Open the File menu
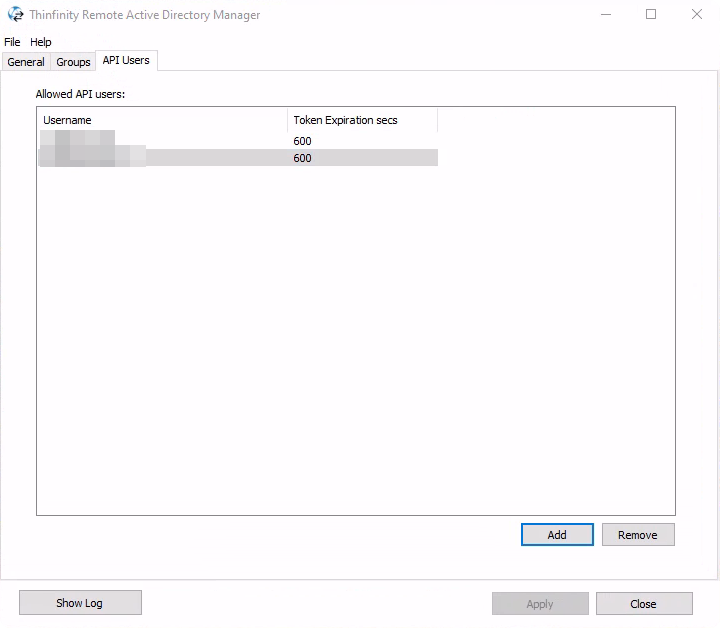 tap(12, 42)
